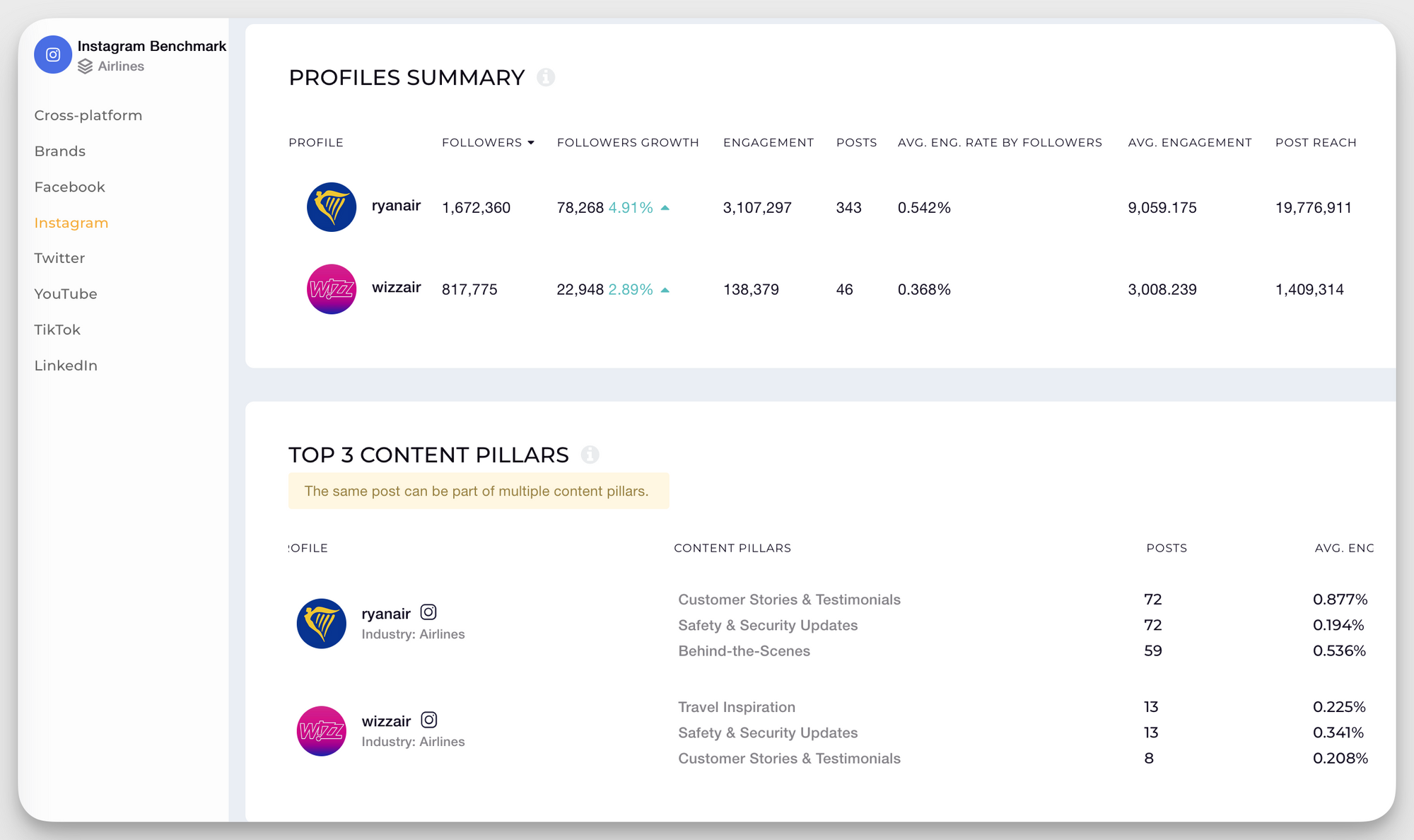Open TikTok section
The width and height of the screenshot is (1414, 840).
pyautogui.click(x=57, y=330)
